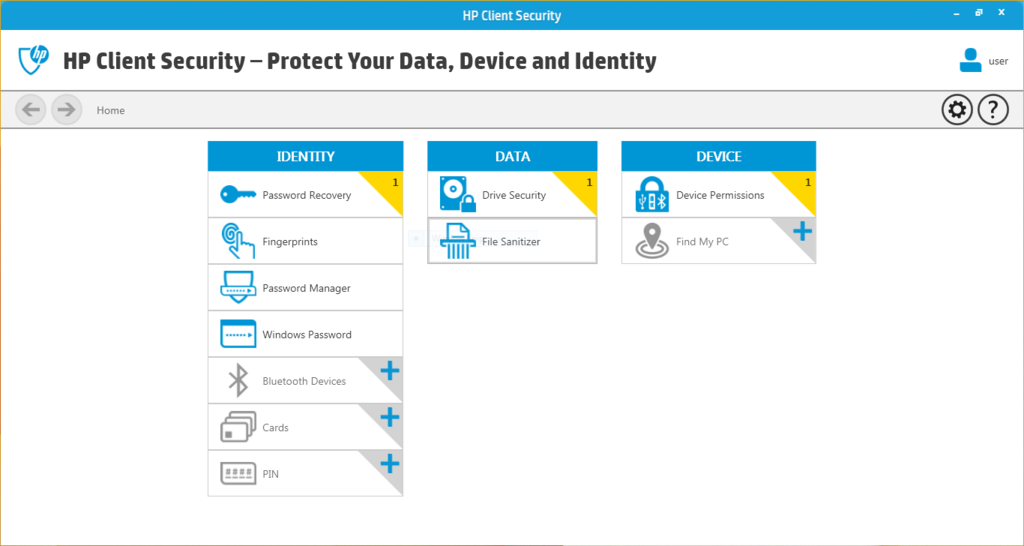Open help with the question mark icon
This screenshot has width=1024, height=546.
[x=993, y=110]
